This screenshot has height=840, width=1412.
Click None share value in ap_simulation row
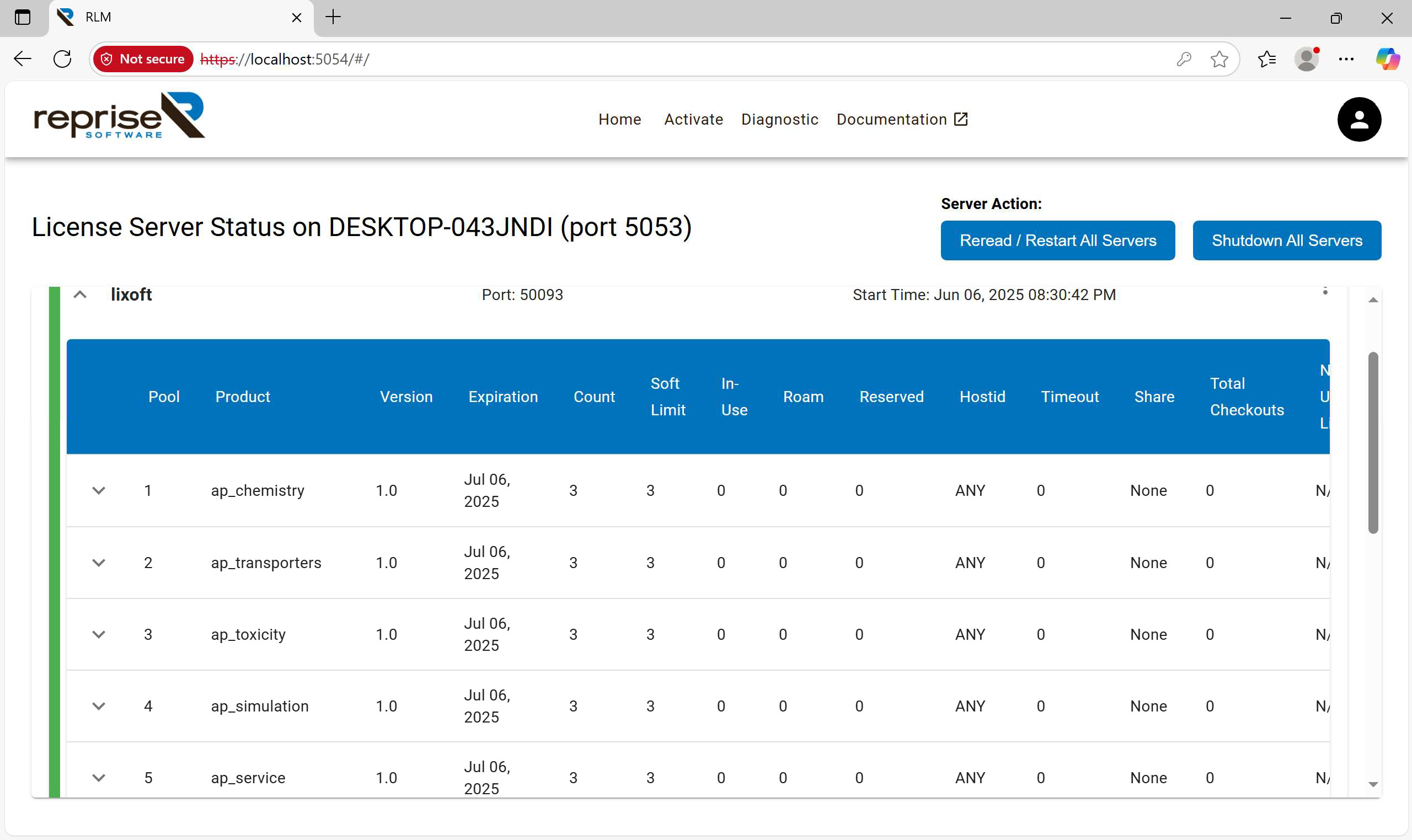coord(1148,706)
